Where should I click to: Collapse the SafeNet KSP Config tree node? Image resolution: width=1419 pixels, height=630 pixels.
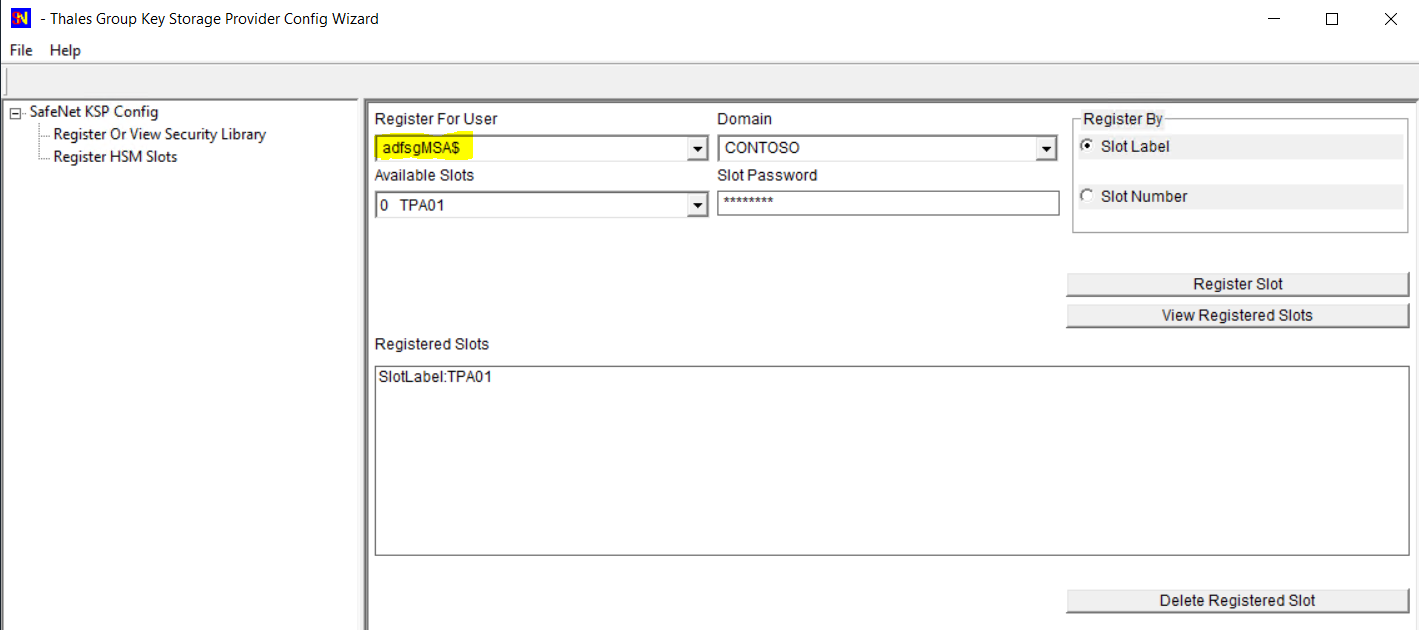[x=14, y=113]
